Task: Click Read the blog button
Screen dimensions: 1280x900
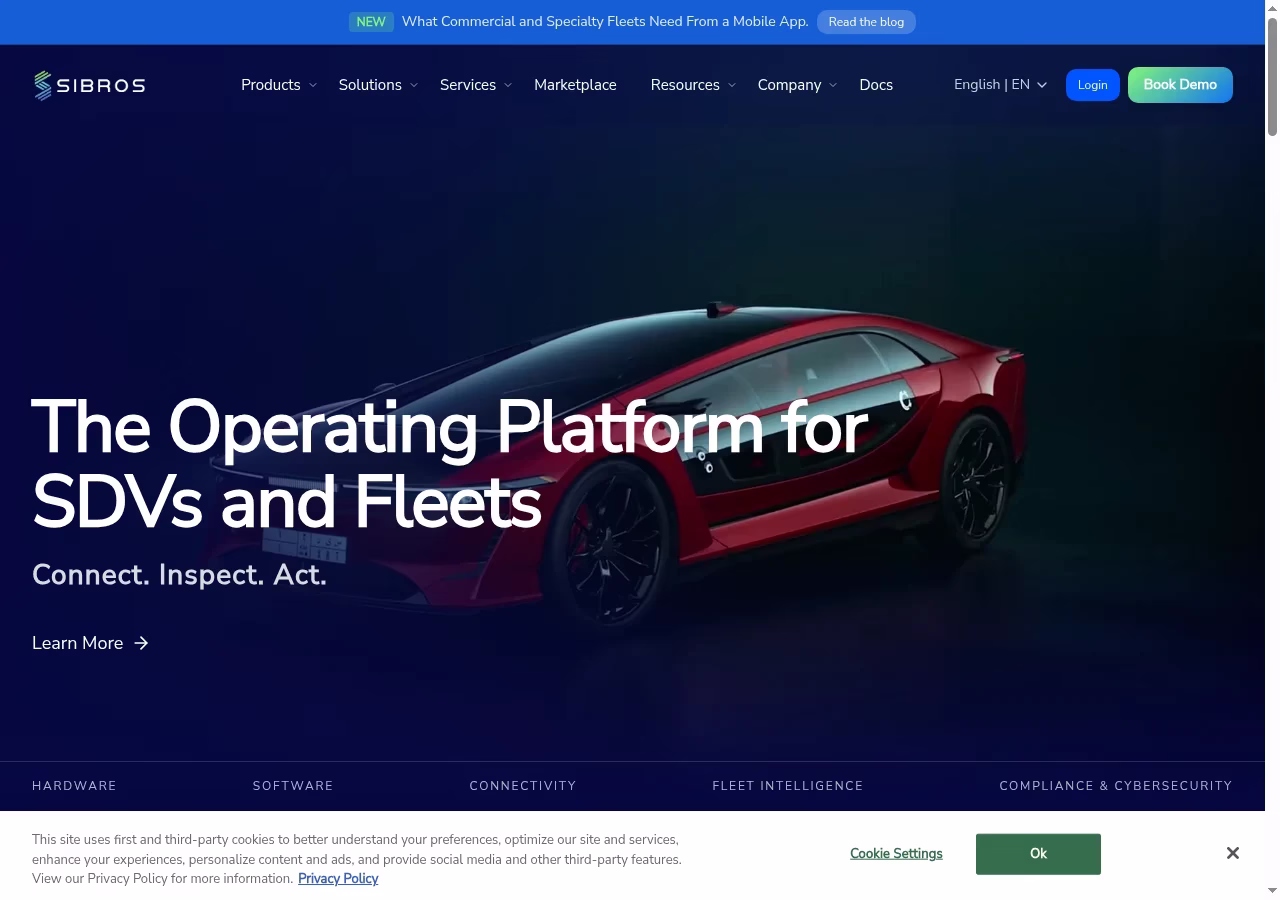Action: (x=866, y=22)
